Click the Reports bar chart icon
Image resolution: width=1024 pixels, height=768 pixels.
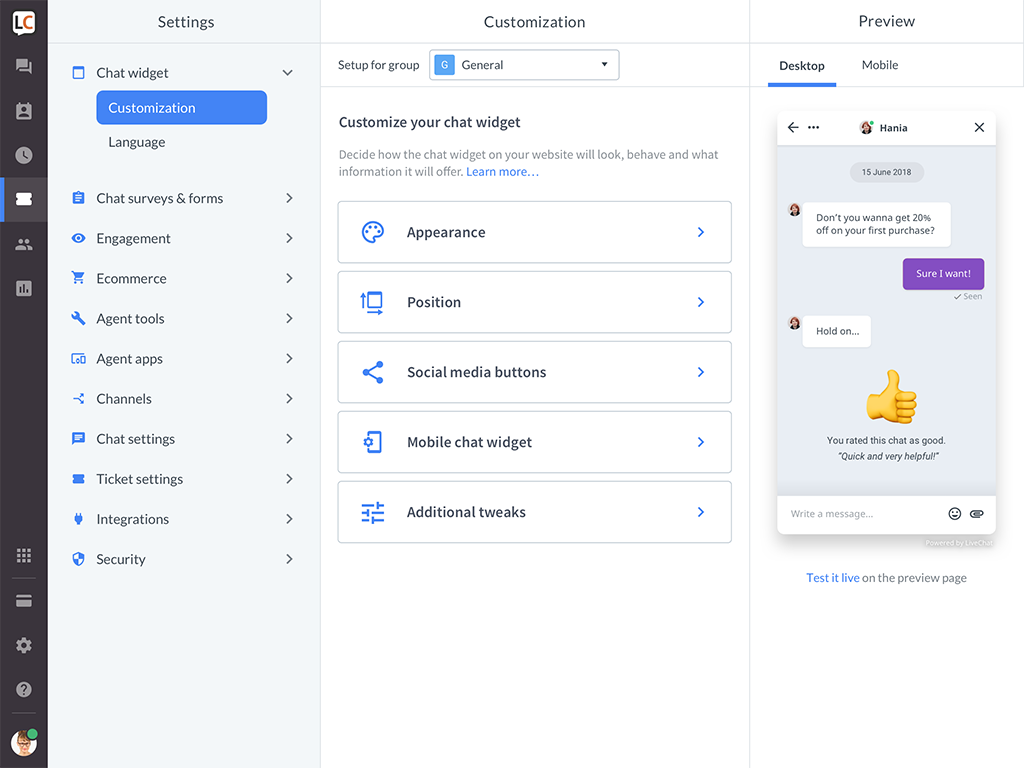tap(24, 288)
